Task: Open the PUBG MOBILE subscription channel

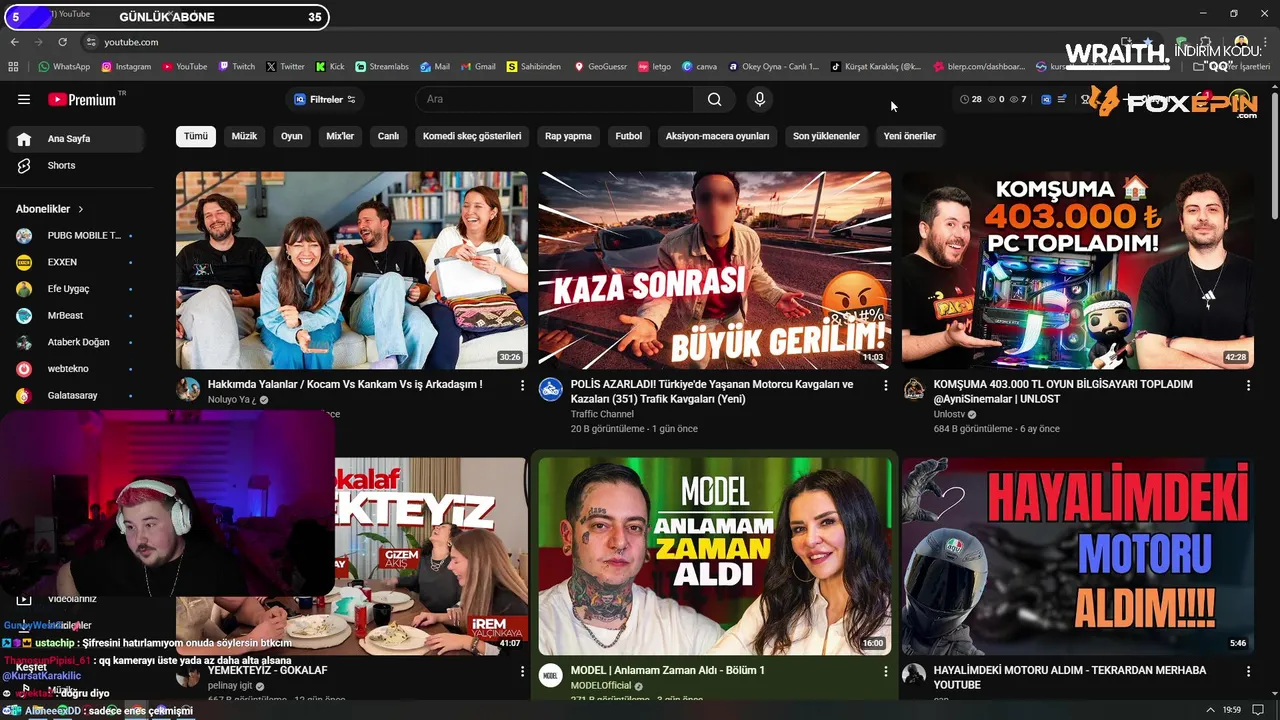Action: 76,235
